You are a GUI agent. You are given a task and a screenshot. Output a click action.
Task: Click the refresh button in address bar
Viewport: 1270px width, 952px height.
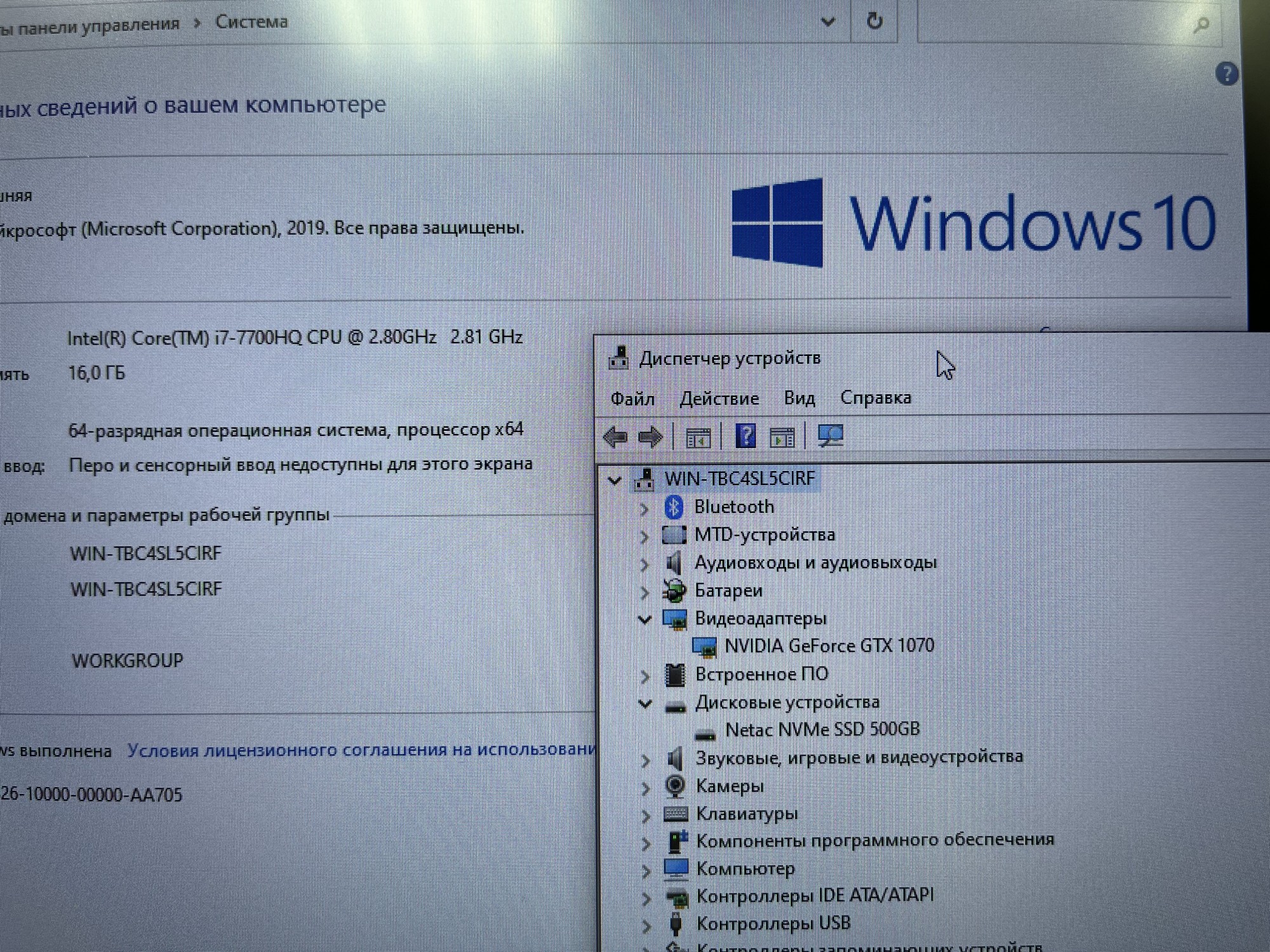coord(874,21)
